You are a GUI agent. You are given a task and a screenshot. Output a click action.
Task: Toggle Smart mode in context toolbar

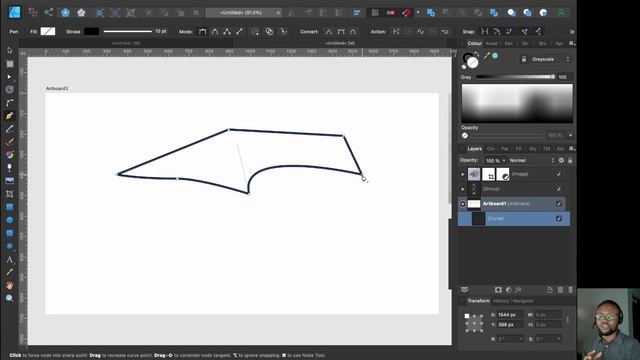215,31
